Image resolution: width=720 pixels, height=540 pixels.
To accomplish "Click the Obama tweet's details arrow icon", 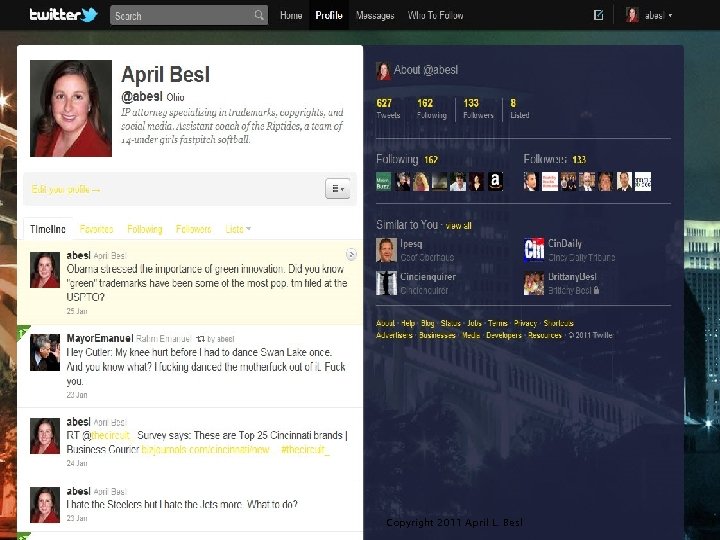I will 351,254.
